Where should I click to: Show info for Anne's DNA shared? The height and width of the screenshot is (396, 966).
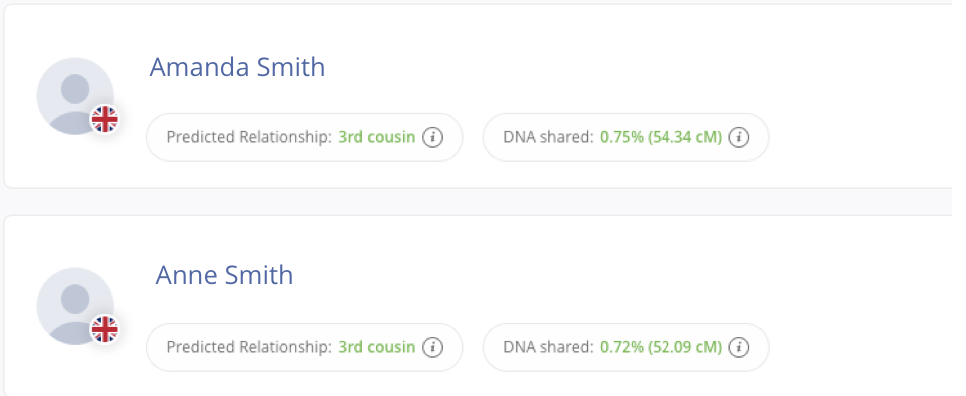[739, 347]
